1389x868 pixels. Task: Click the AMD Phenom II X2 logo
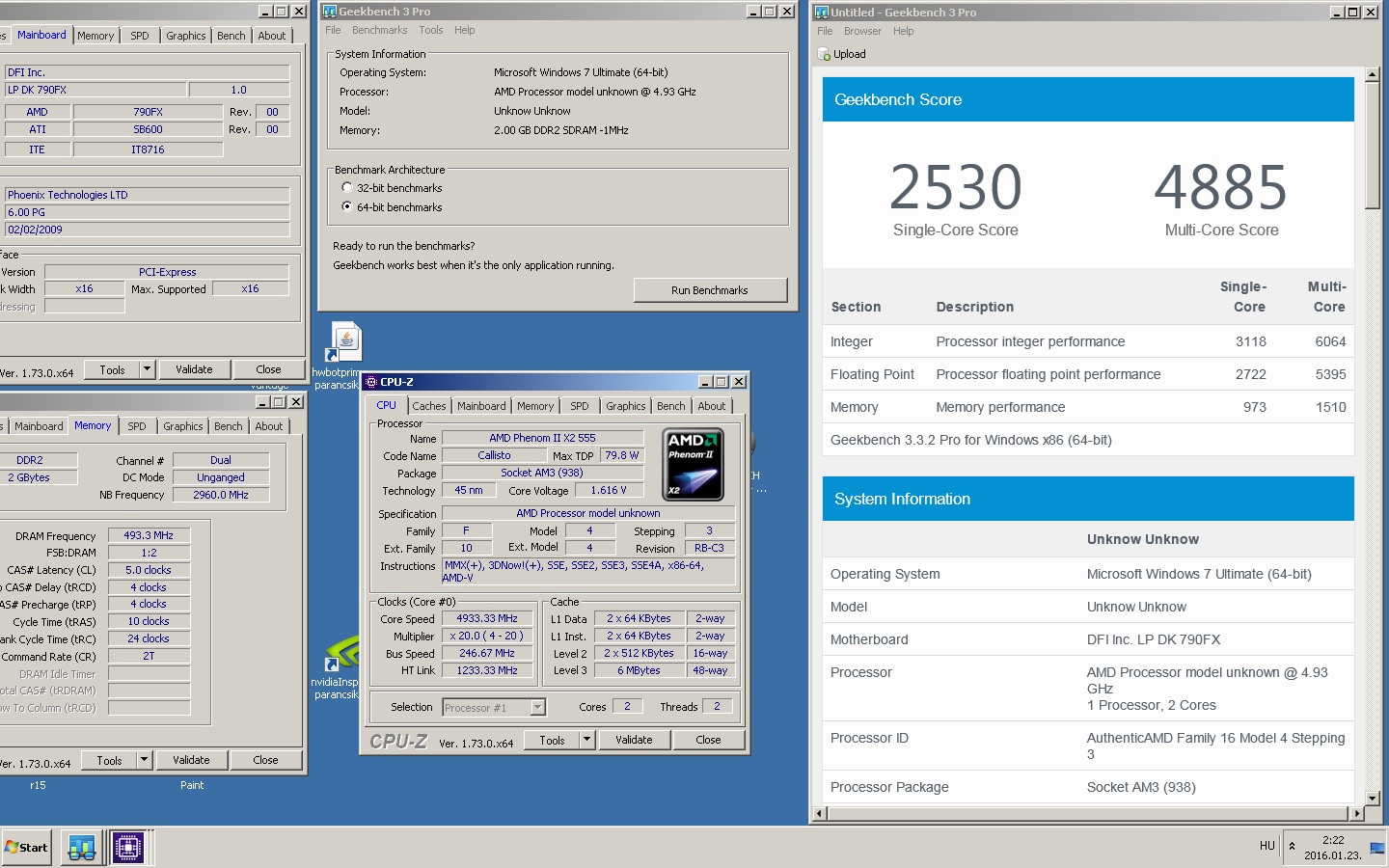694,465
